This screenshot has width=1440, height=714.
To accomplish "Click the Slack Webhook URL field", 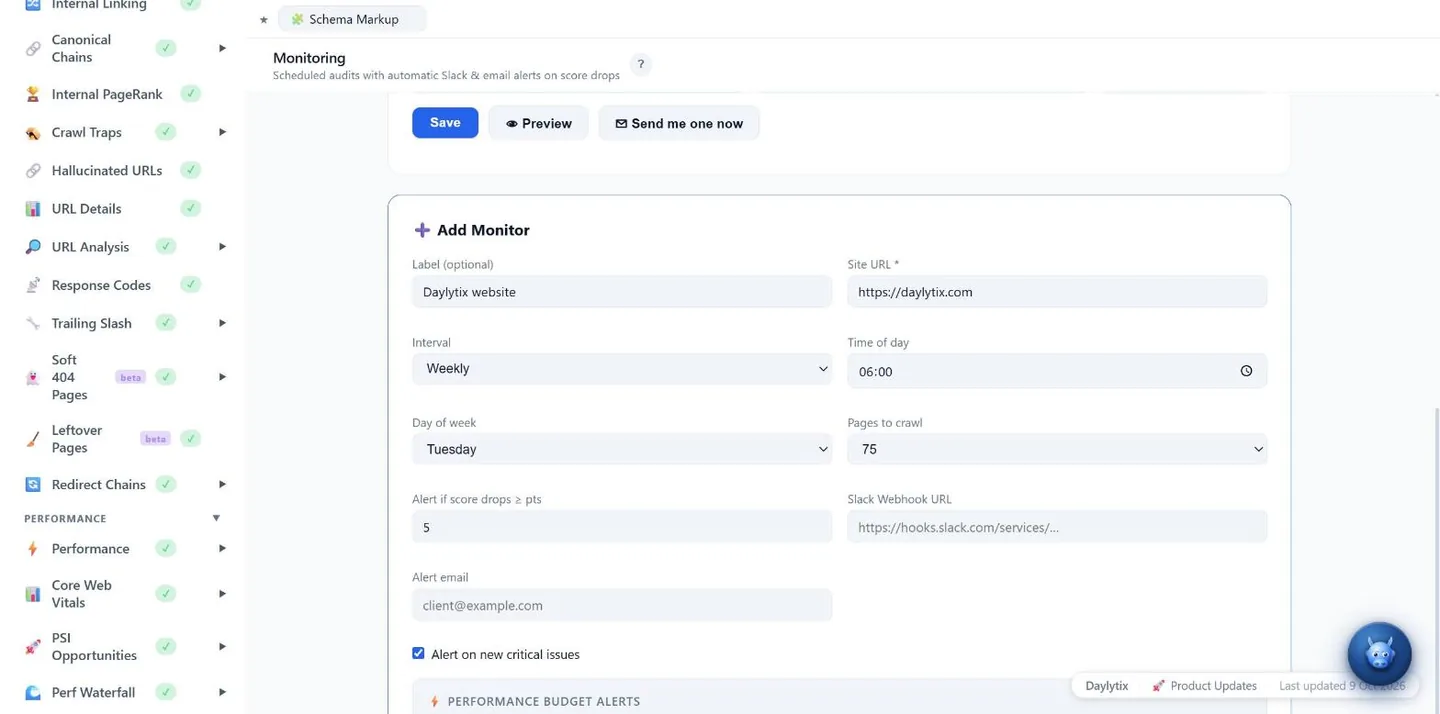I will pos(1057,527).
